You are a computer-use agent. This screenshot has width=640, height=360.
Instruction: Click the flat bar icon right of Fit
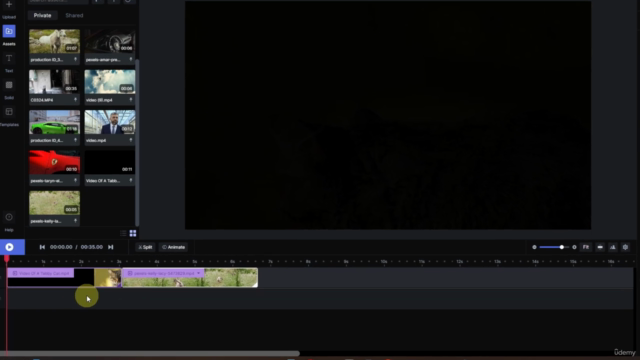coord(600,247)
